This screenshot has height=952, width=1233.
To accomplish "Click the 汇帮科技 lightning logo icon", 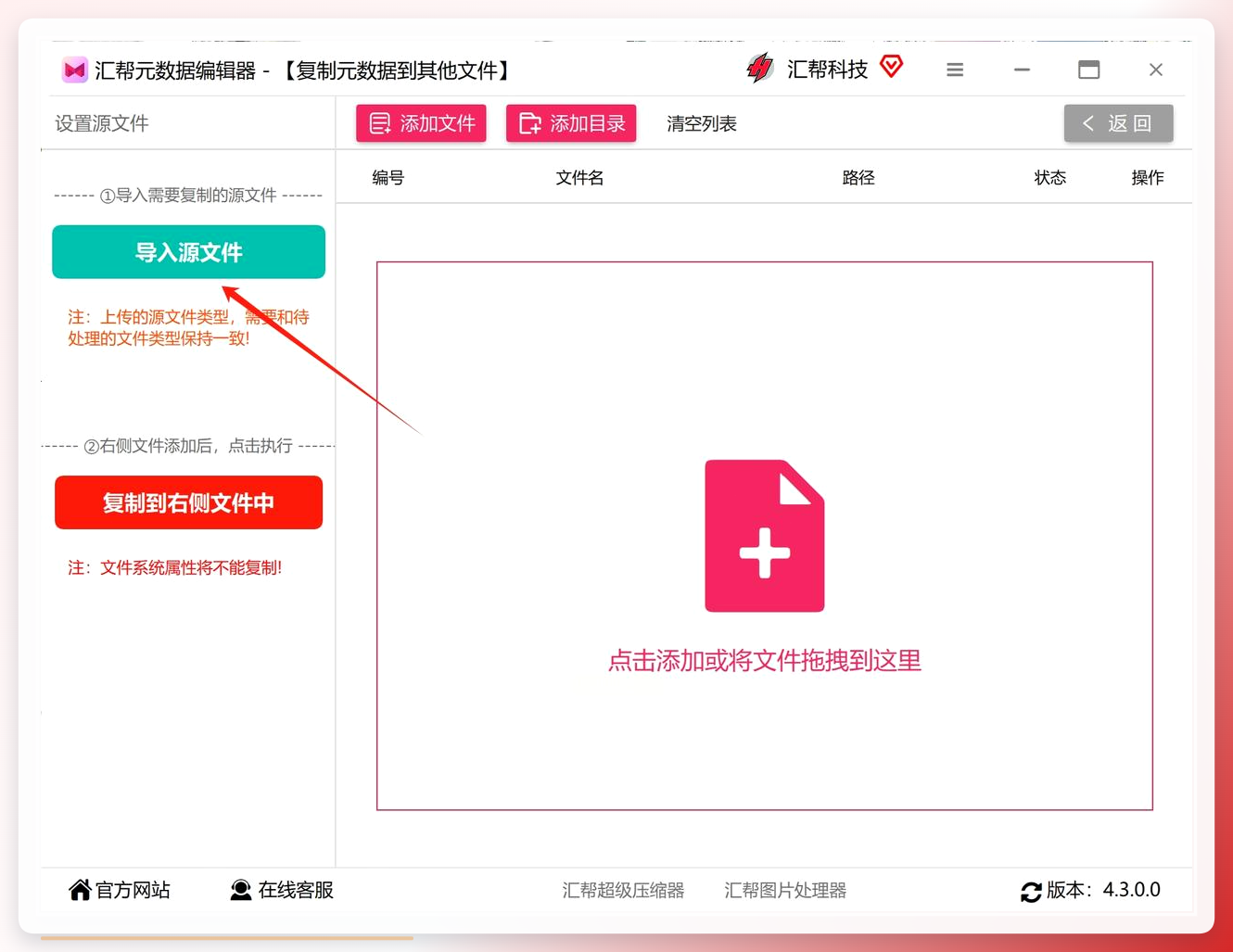I will pos(760,69).
